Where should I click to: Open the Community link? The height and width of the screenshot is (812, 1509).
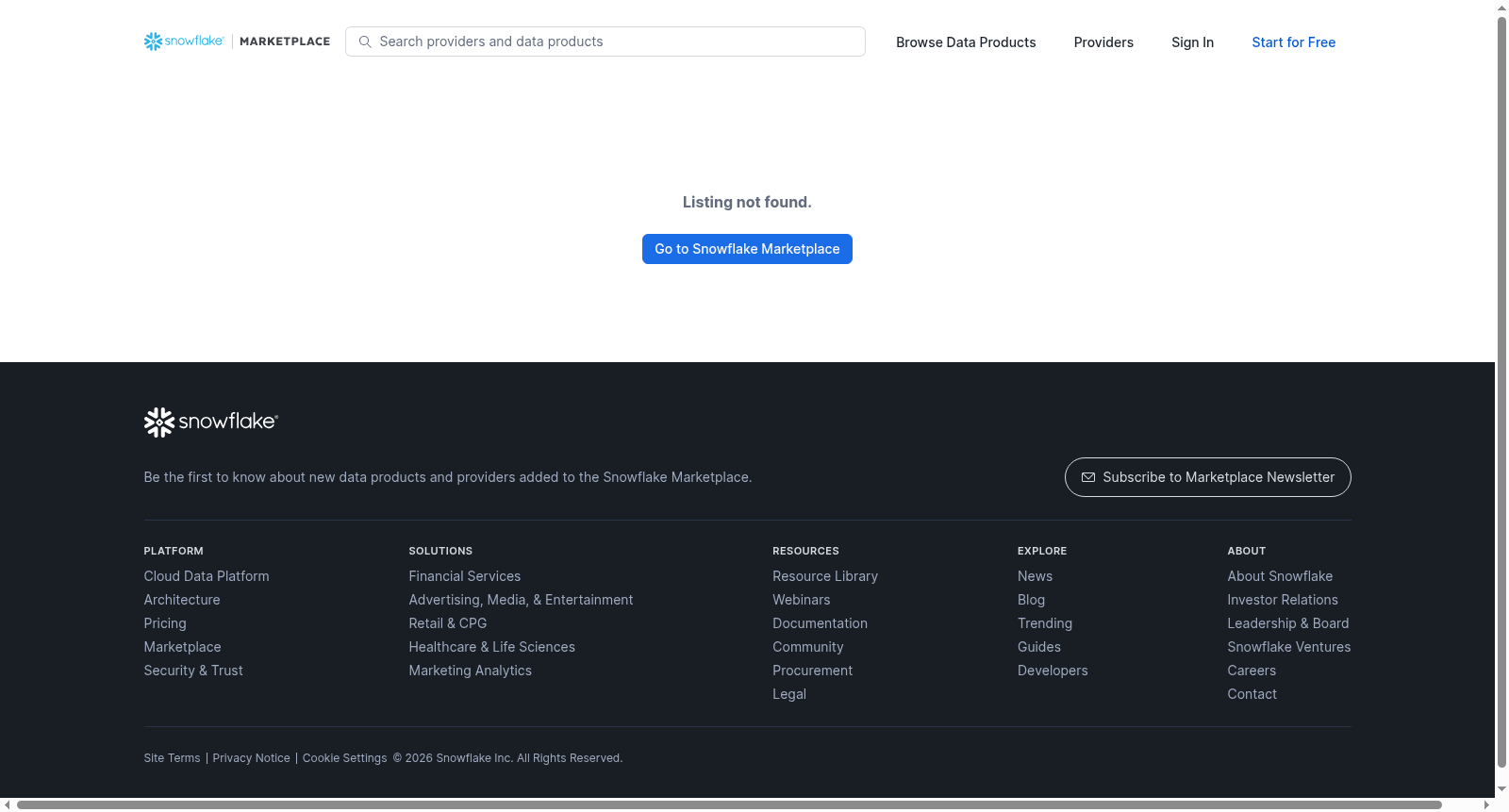[808, 647]
